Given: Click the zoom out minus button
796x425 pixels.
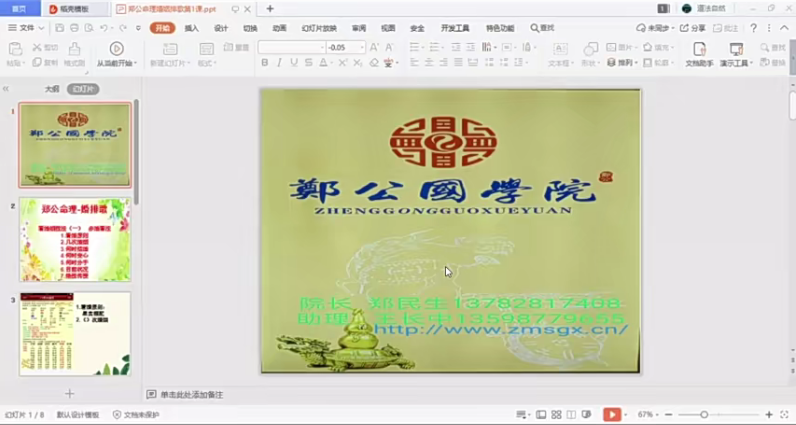Looking at the screenshot, I should tap(669, 415).
